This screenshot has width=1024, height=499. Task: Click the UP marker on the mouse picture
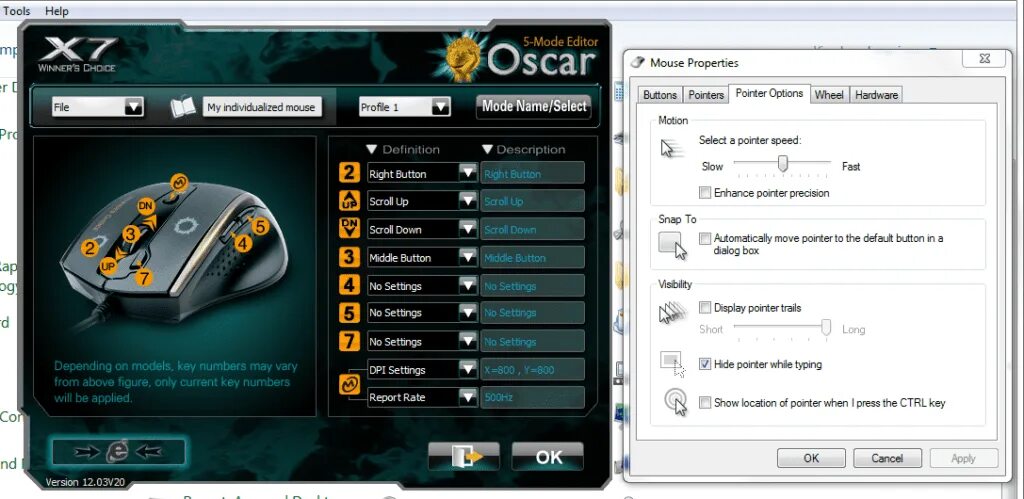[x=108, y=266]
